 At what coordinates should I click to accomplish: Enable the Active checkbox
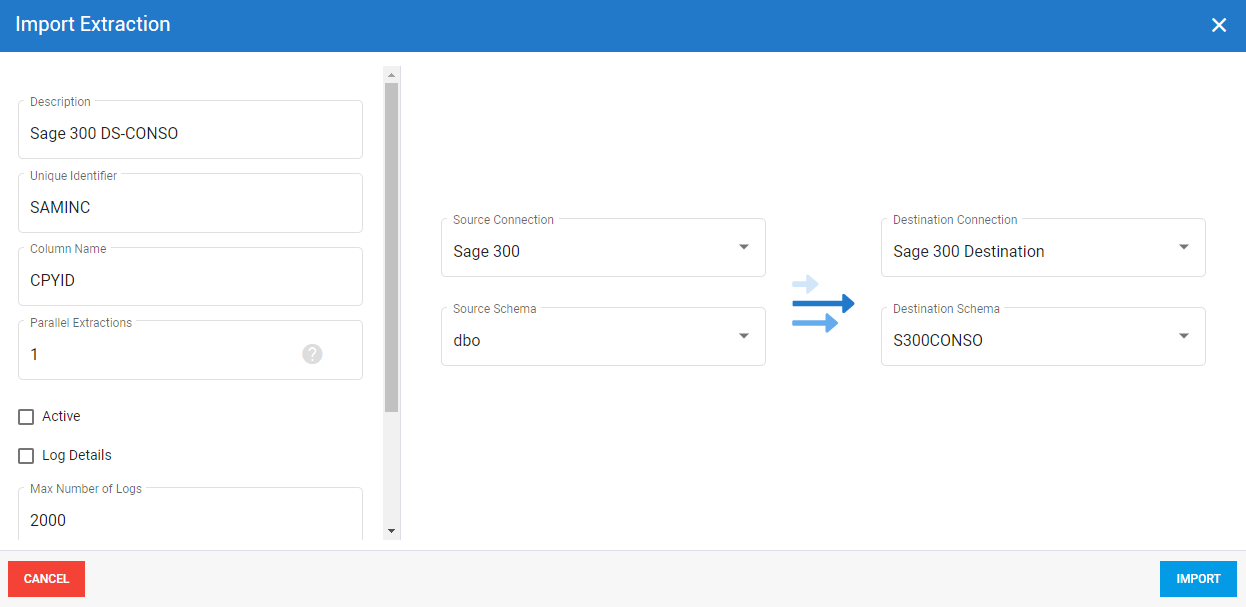(27, 417)
